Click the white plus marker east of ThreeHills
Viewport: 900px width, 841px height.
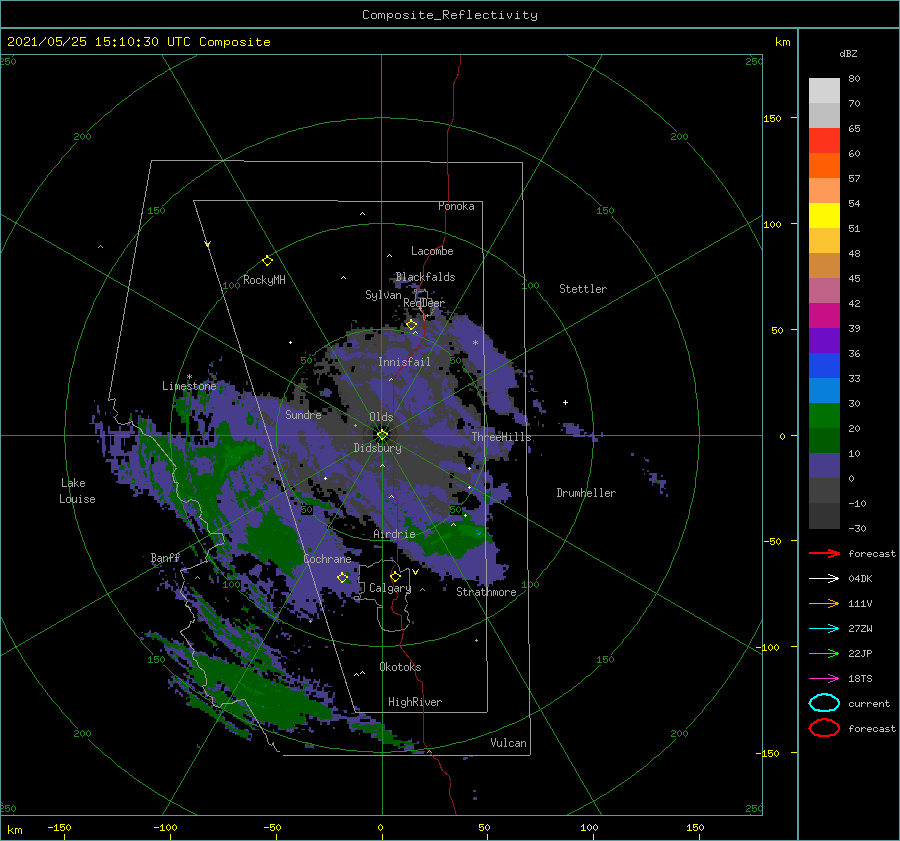tap(565, 402)
